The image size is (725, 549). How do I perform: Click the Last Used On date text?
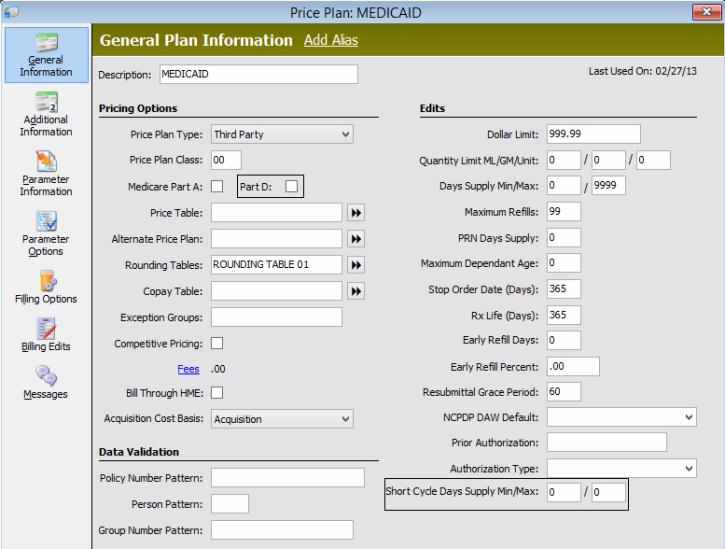(x=643, y=71)
